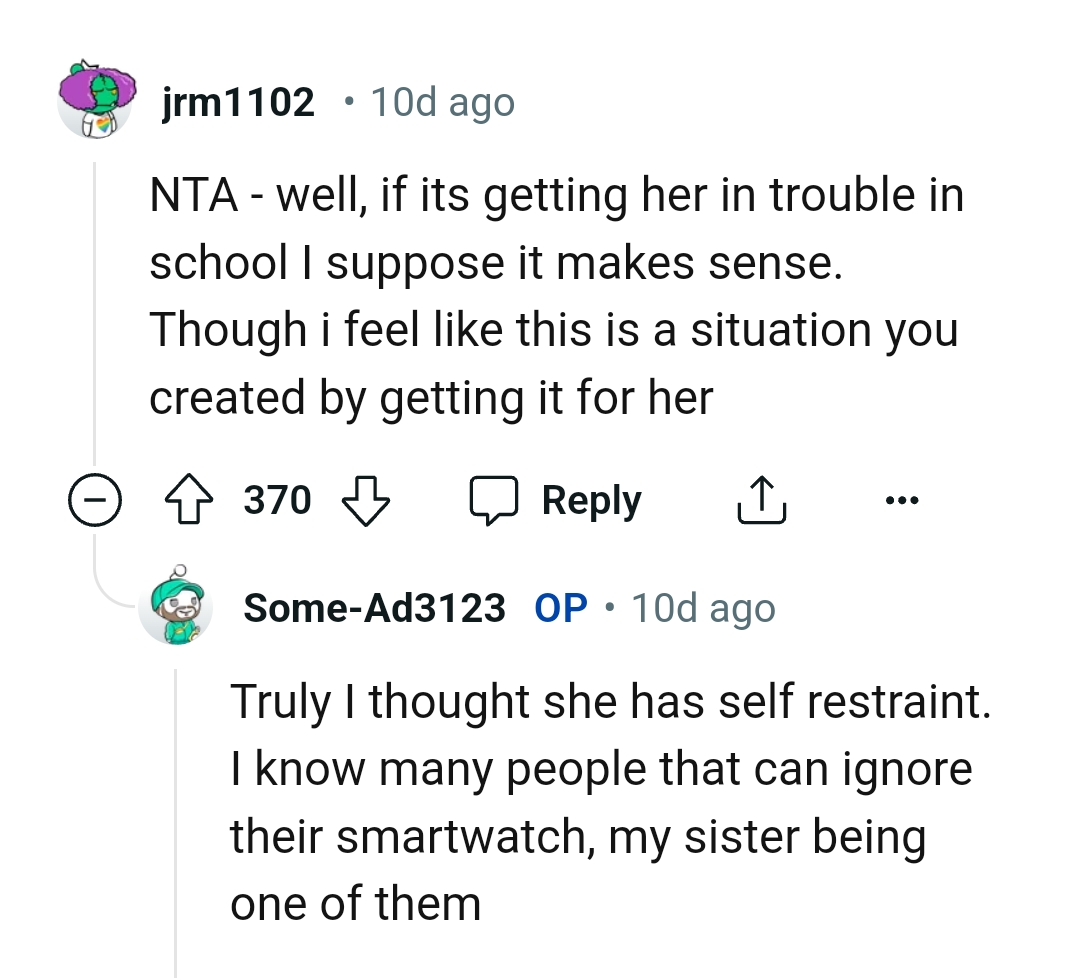Open Some-Ad3123's profile
This screenshot has height=978, width=1079.
[374, 608]
